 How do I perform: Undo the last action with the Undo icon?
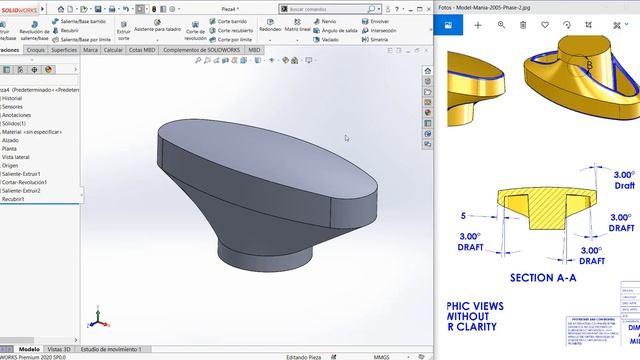click(126, 9)
